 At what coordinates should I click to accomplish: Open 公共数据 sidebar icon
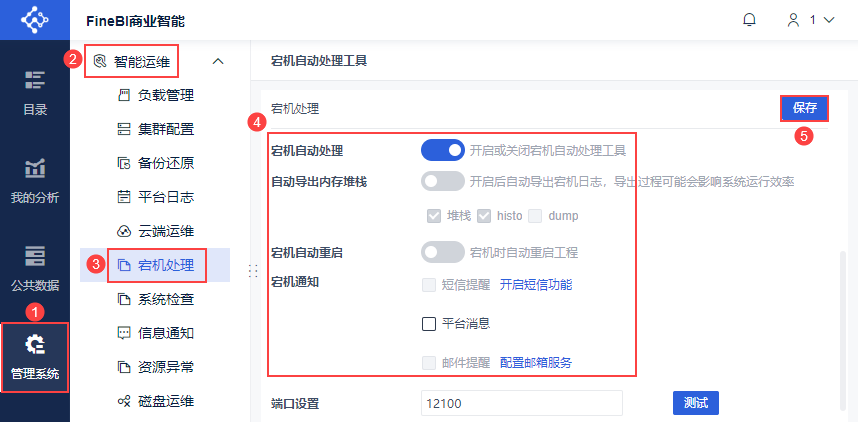pyautogui.click(x=35, y=256)
